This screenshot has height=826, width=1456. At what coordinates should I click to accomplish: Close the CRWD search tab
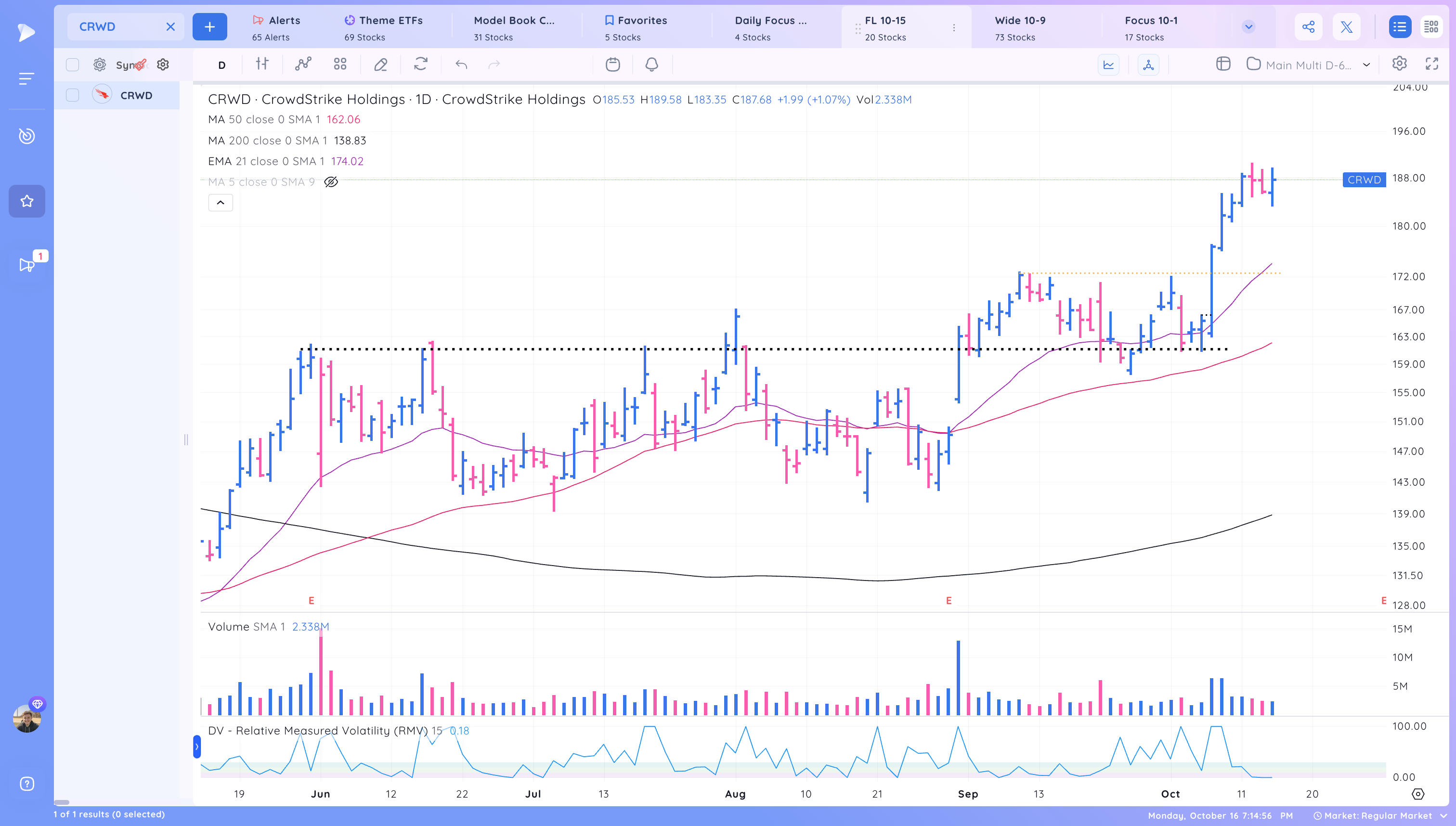tap(170, 26)
